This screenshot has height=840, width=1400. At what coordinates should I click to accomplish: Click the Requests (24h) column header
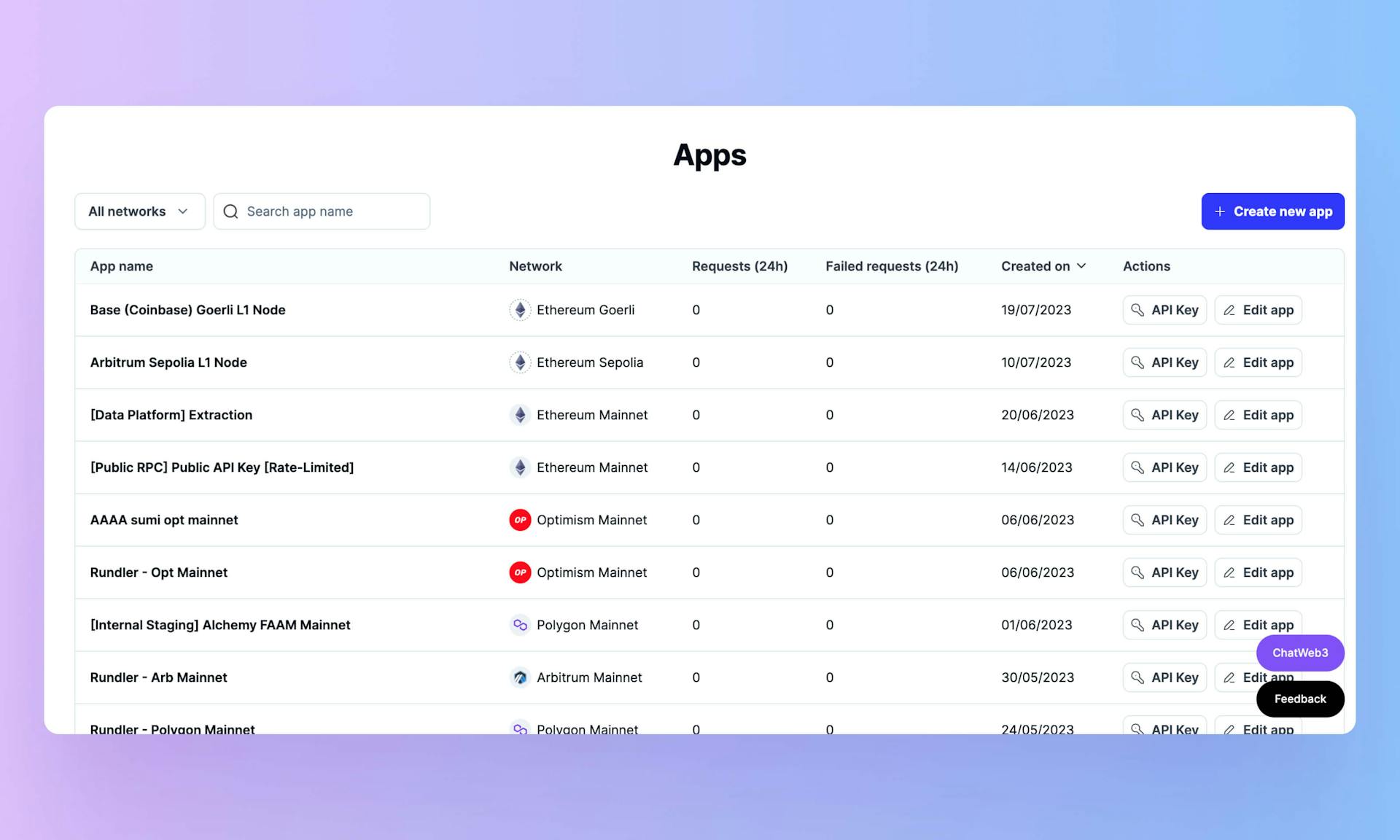point(739,266)
